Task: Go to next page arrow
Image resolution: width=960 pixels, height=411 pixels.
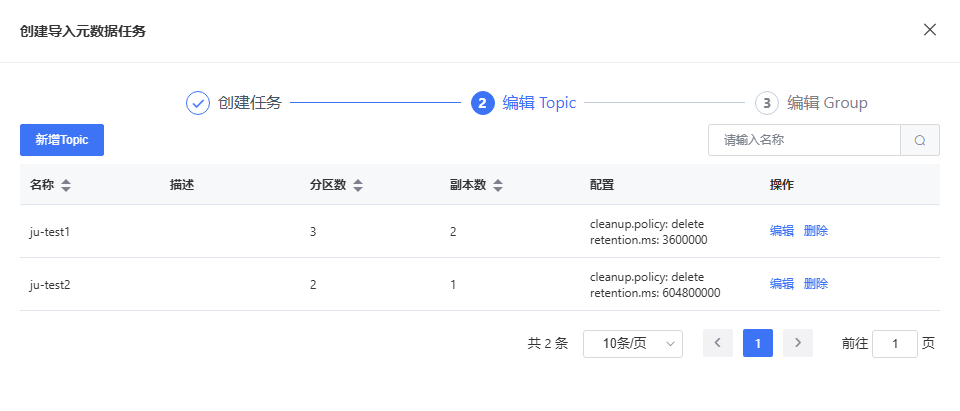Action: [797, 343]
